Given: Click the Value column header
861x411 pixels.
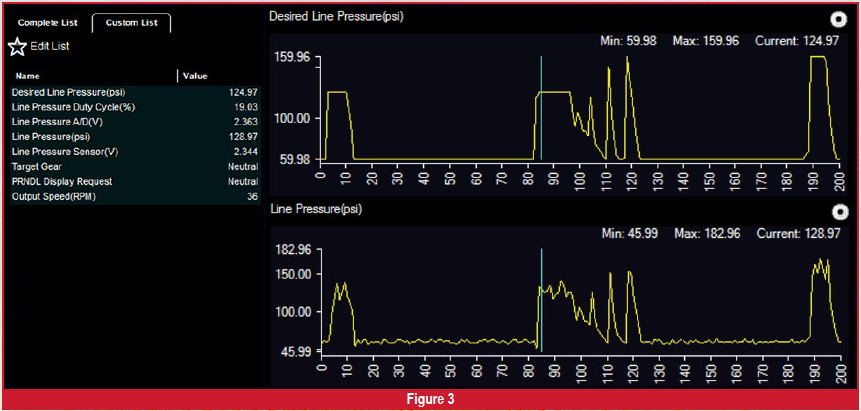Looking at the screenshot, I should pos(194,76).
